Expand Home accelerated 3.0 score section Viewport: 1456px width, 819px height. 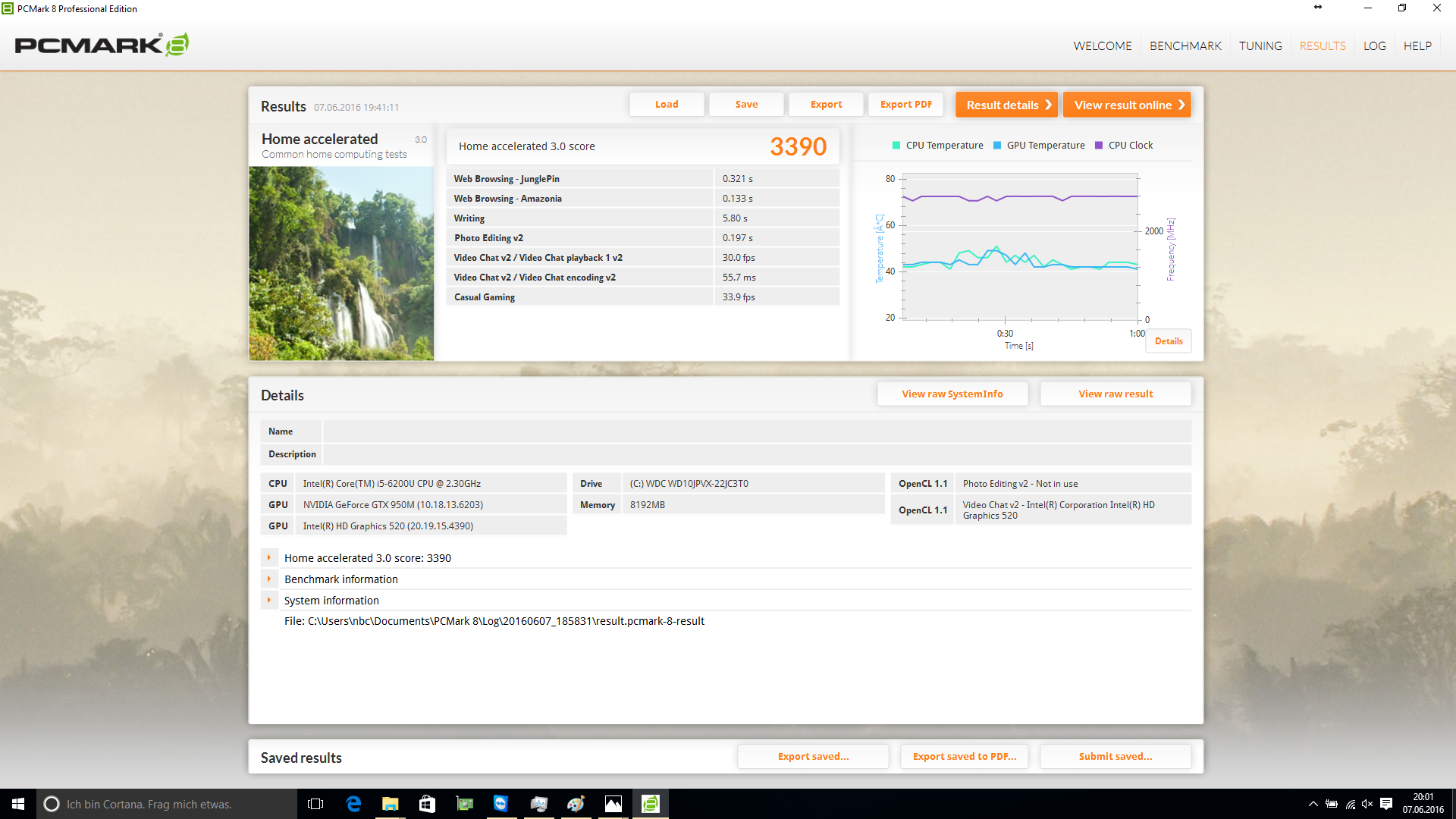point(269,558)
